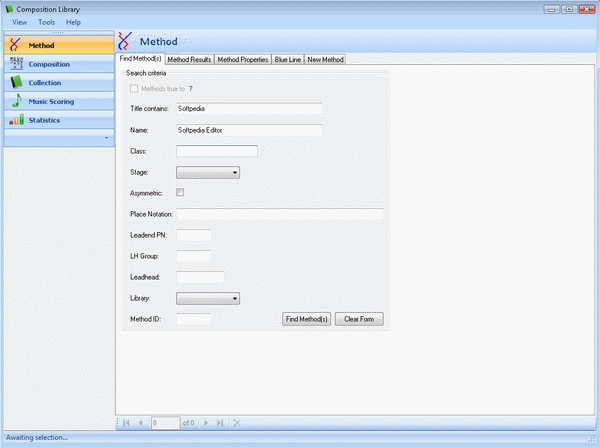Go to last record in navigator
The width and height of the screenshot is (600, 447).
click(x=220, y=423)
